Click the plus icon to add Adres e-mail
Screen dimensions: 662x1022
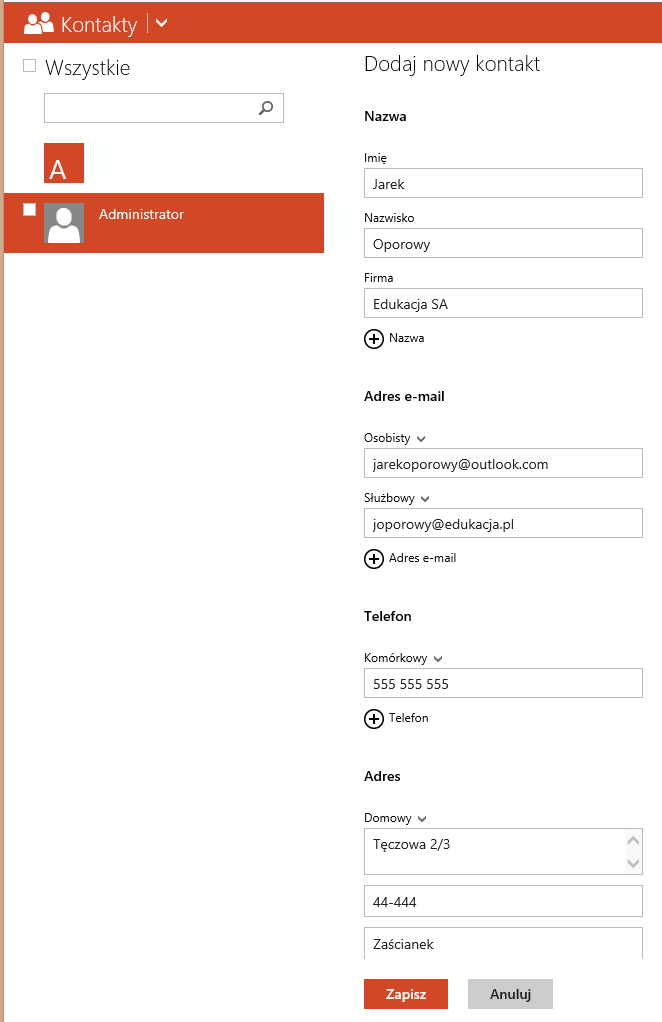coord(374,559)
